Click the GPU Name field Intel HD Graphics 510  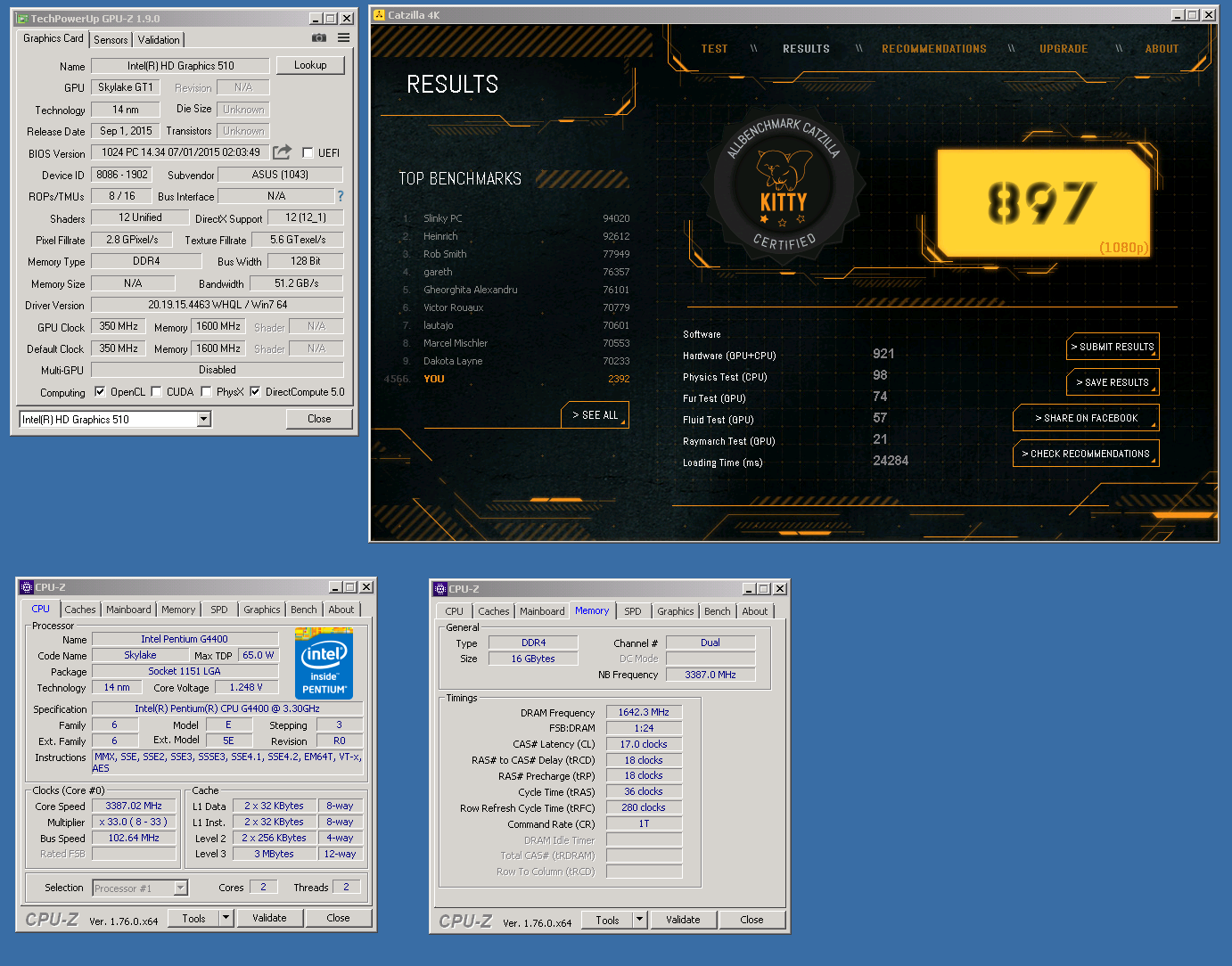[x=180, y=66]
